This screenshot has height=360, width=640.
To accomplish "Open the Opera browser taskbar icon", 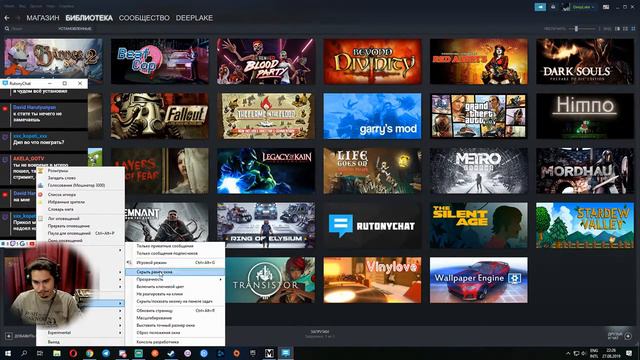I will (73, 353).
